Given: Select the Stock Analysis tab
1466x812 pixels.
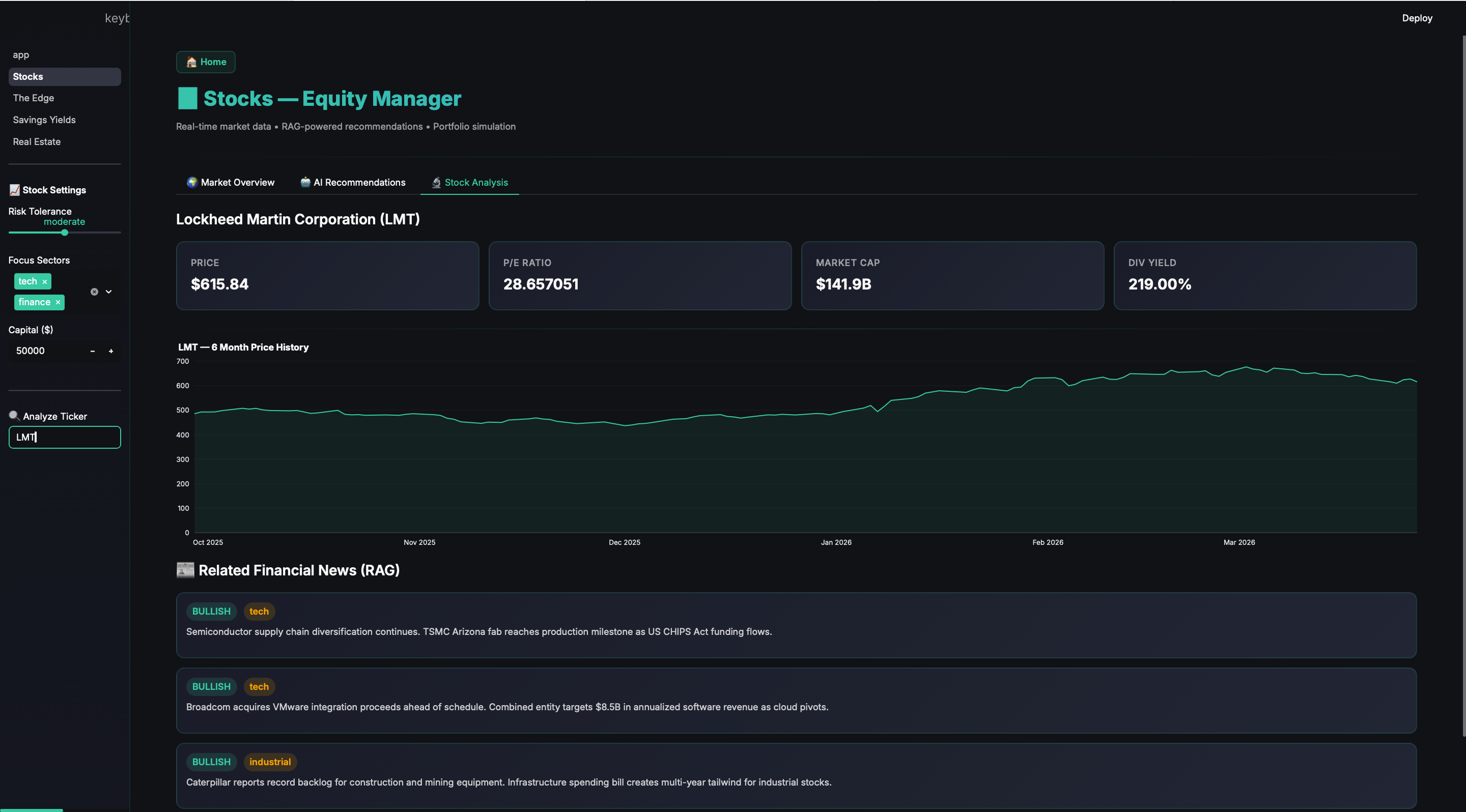Looking at the screenshot, I should (x=469, y=183).
